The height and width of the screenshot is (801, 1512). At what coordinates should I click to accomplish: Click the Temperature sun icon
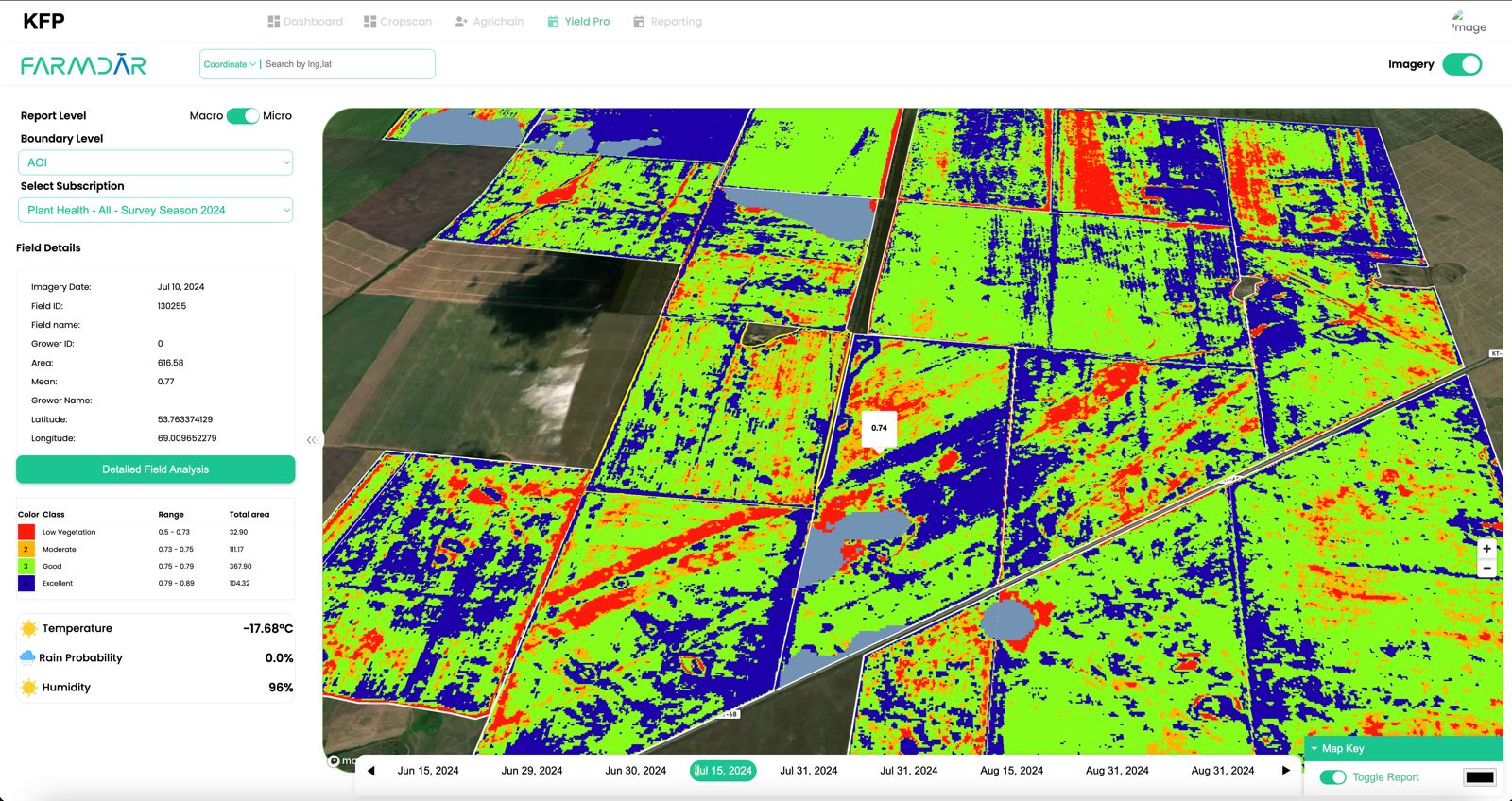29,628
